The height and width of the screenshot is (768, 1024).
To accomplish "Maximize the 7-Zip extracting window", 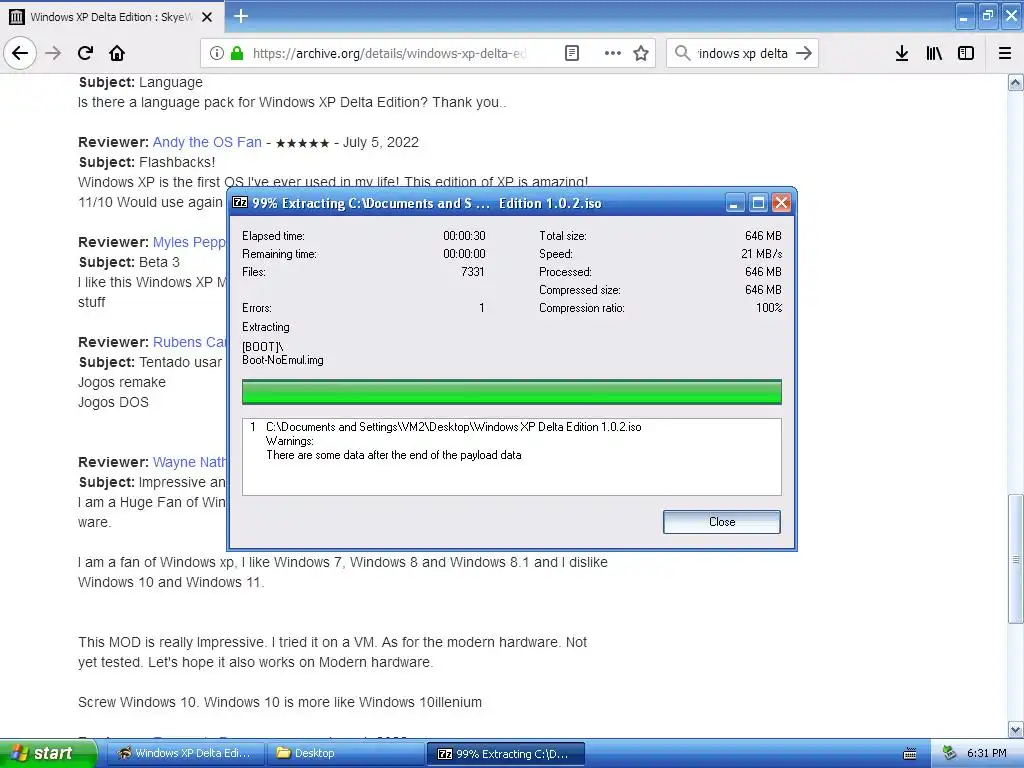I will click(x=758, y=203).
